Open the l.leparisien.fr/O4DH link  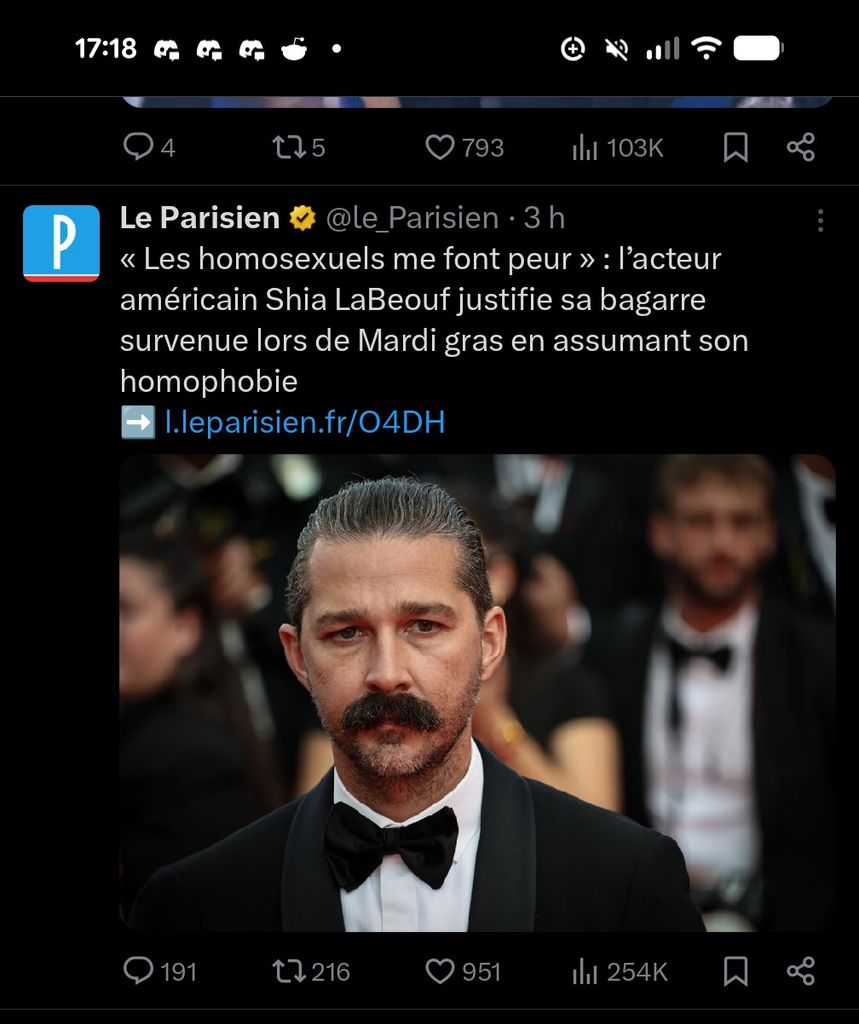tap(304, 423)
